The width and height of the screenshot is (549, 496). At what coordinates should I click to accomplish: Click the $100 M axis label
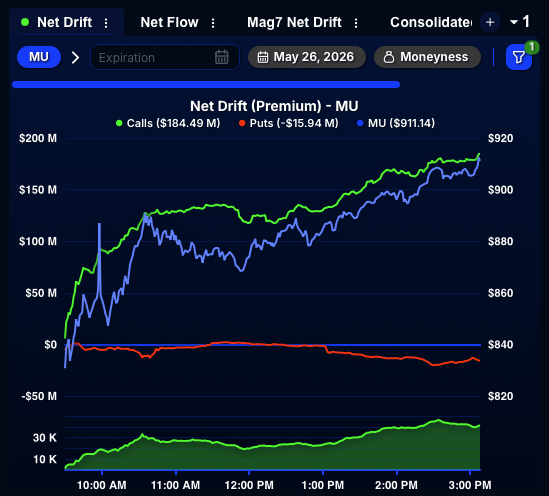(x=38, y=241)
